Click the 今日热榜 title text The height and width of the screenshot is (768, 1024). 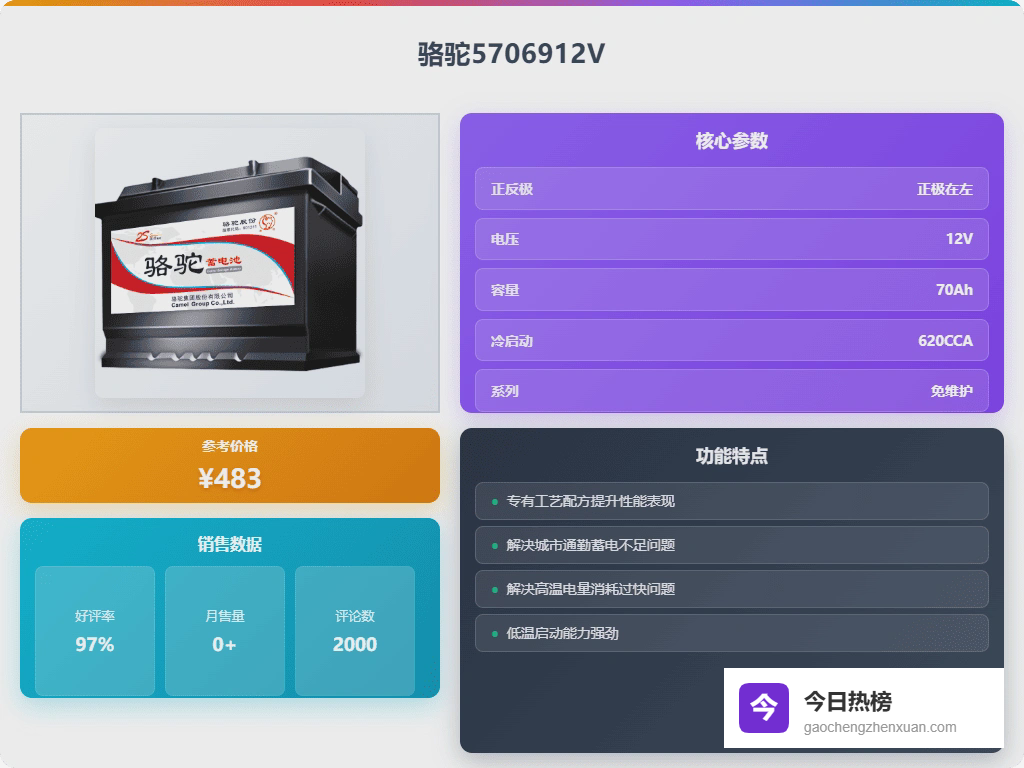847,701
